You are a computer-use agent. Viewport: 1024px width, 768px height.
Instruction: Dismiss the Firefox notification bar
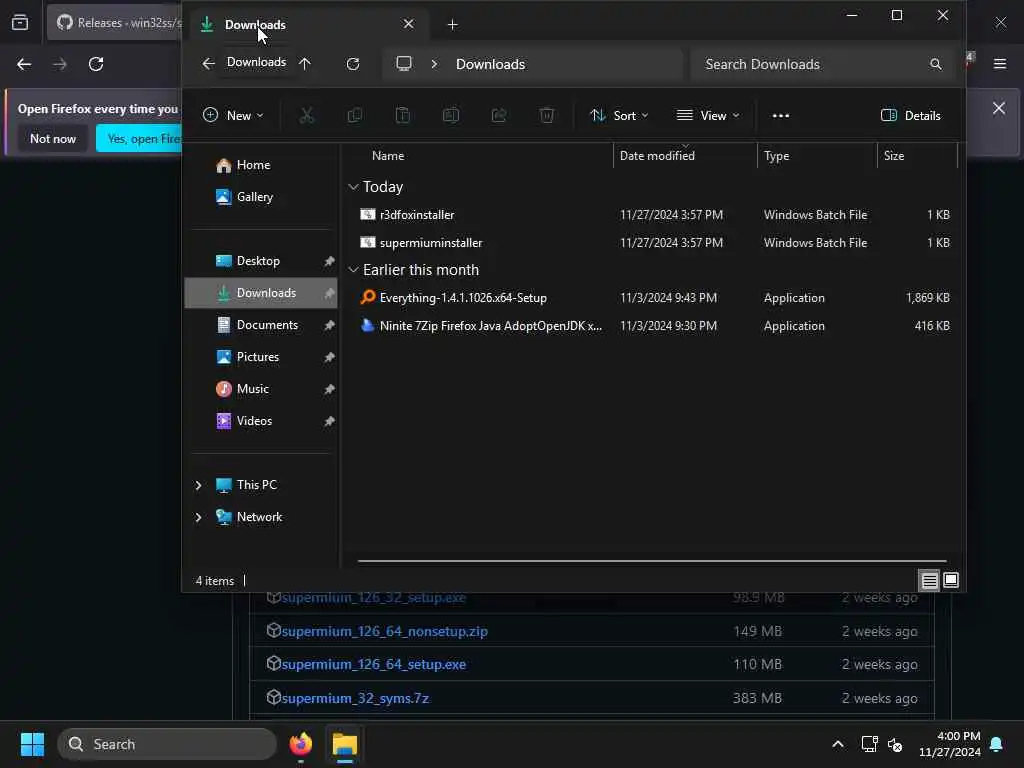click(999, 108)
